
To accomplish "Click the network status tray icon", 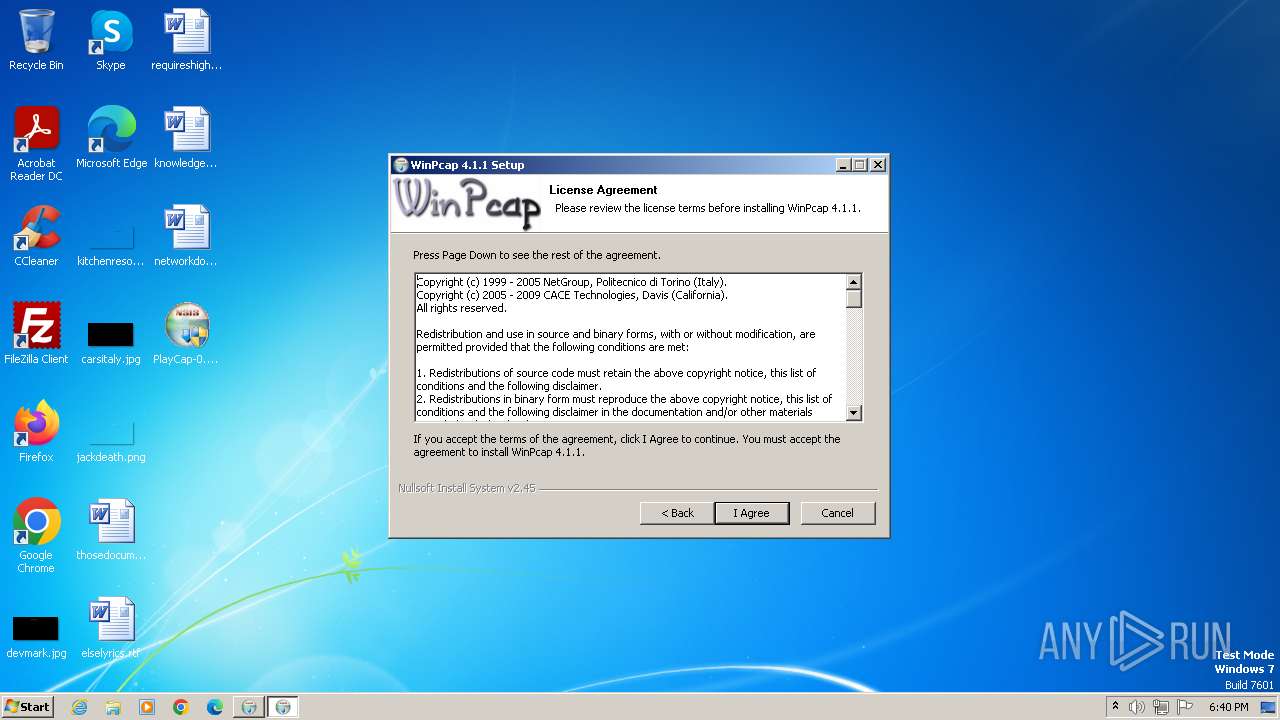I will tap(1161, 707).
